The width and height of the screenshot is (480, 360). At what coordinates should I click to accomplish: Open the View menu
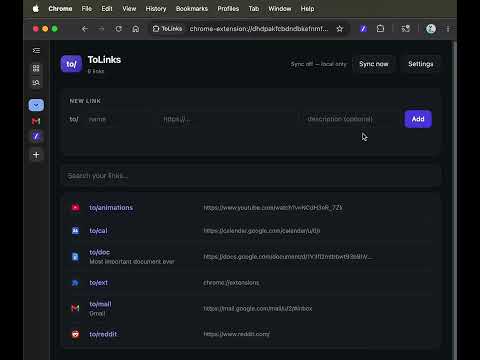point(129,9)
